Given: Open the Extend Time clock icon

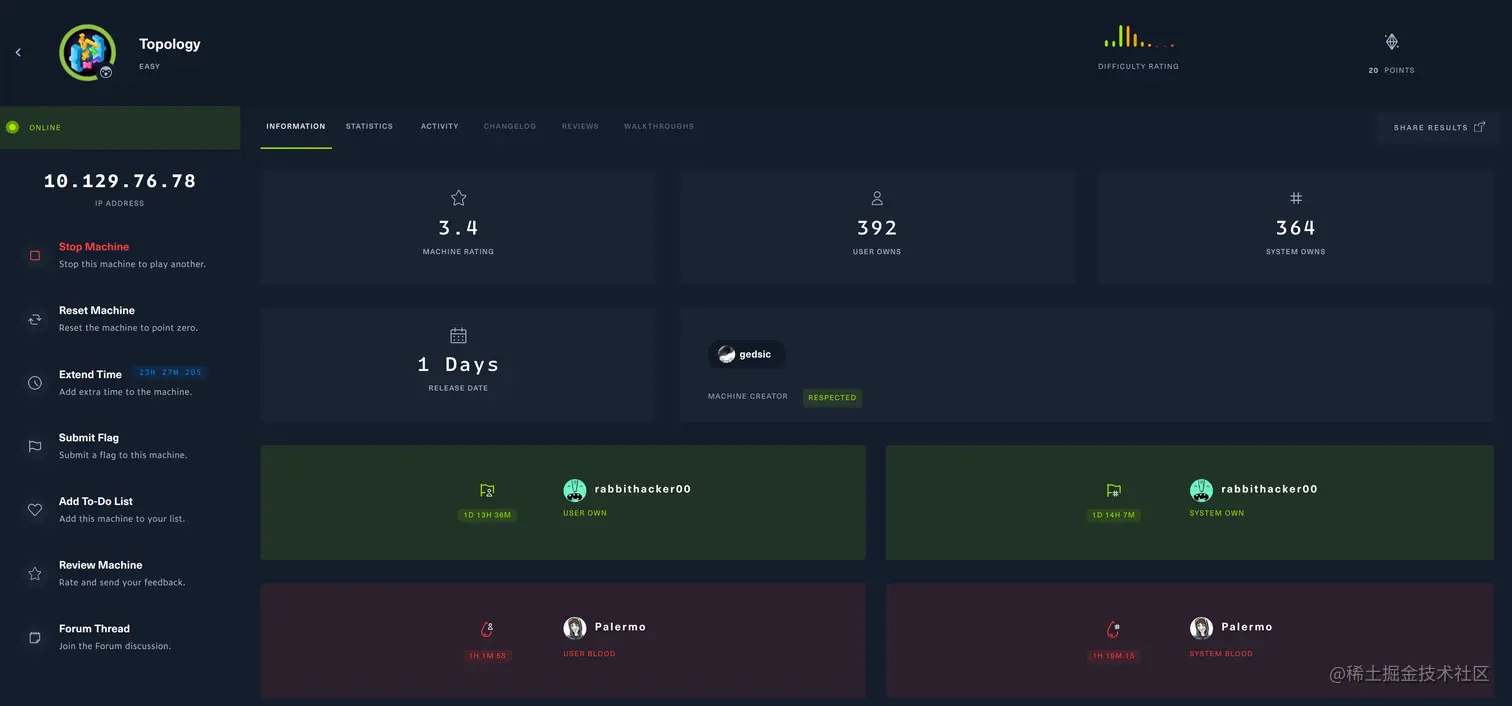Looking at the screenshot, I should coord(34,382).
